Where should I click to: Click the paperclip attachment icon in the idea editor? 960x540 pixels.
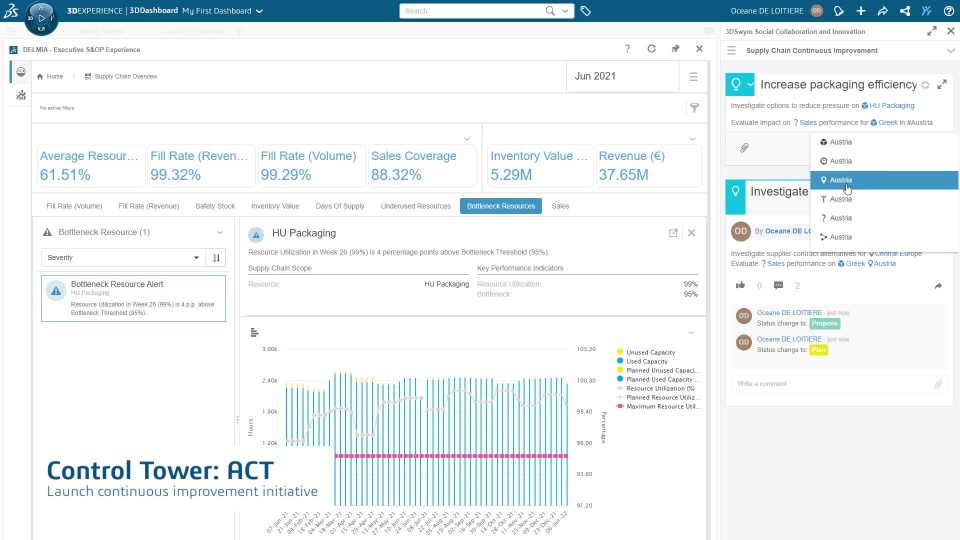tap(744, 148)
